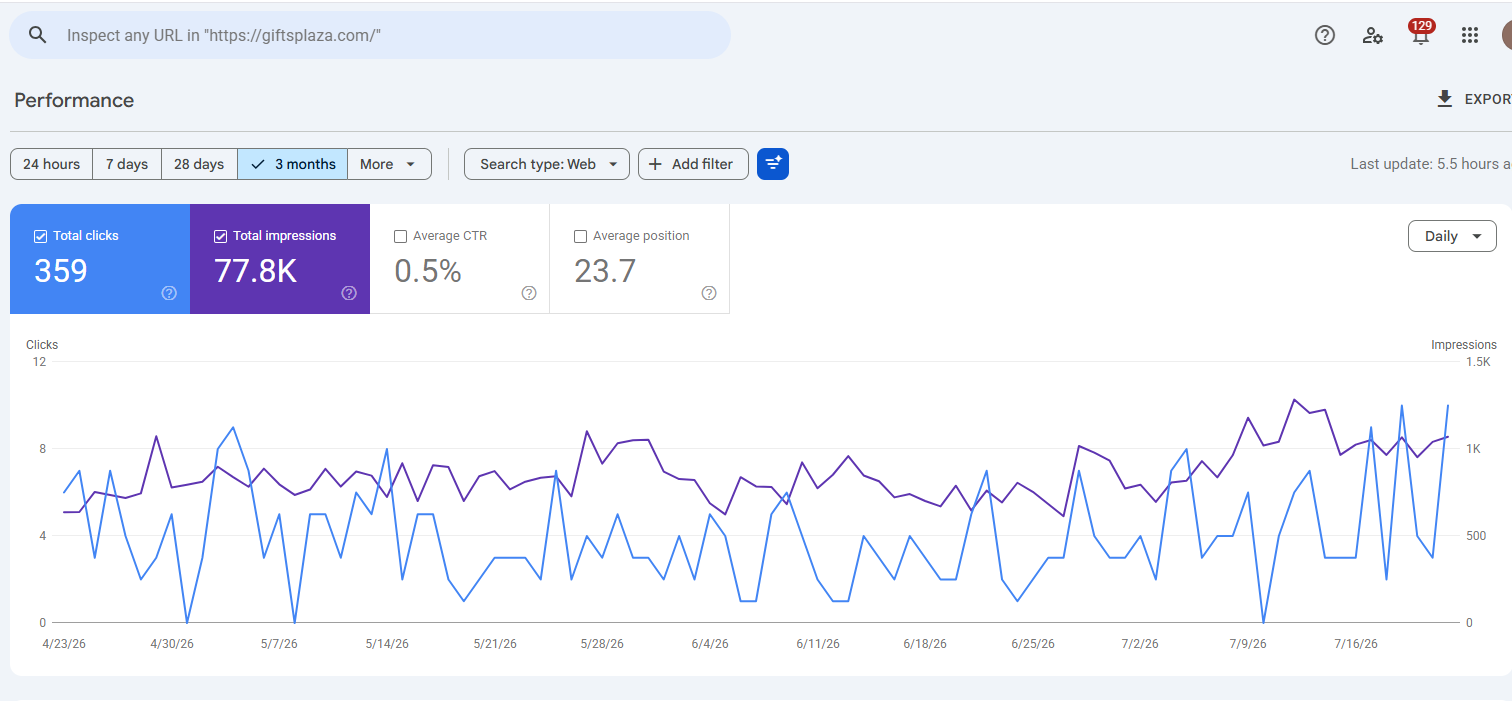Click the 5/28/26 date axis label
Viewport: 1512px width, 701px height.
coord(602,644)
